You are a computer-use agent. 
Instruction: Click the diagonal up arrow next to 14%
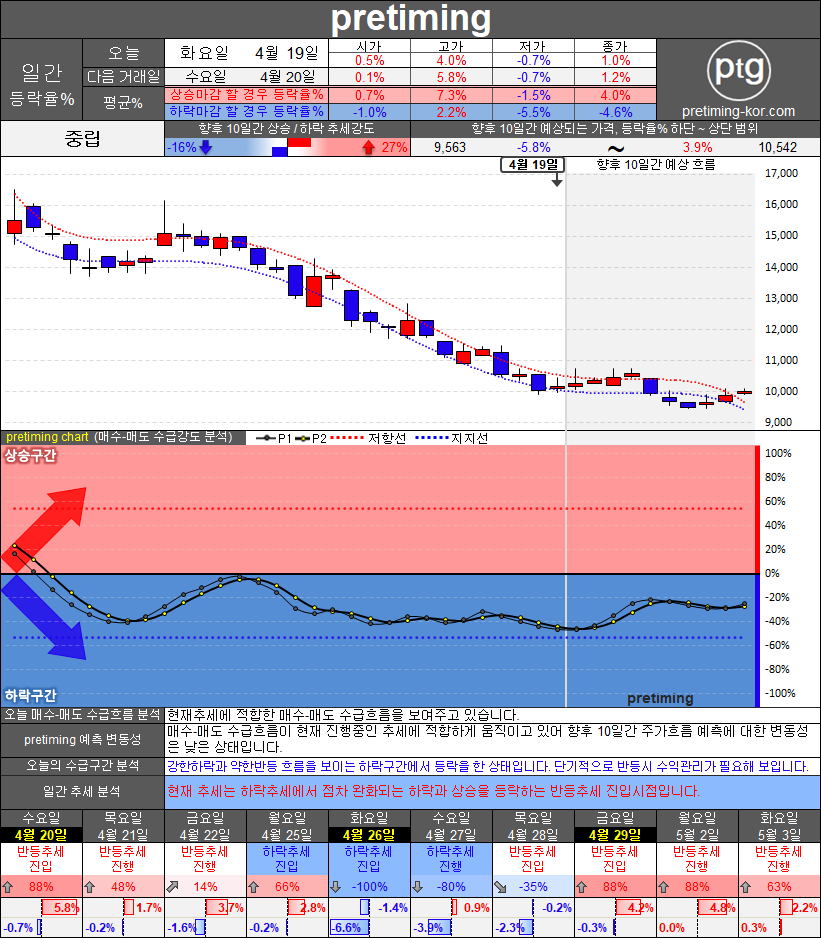click(x=172, y=887)
